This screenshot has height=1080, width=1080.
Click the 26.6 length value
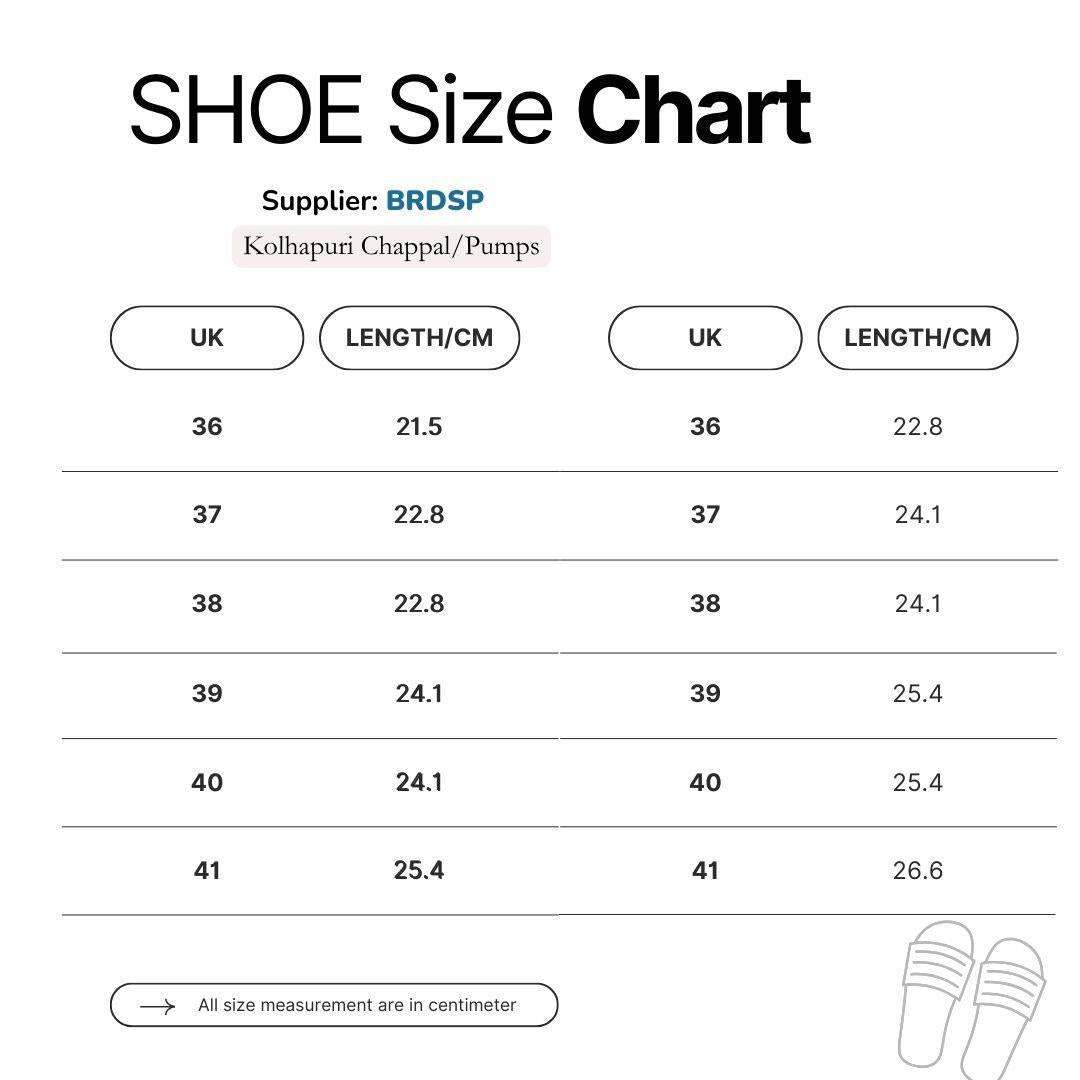pos(918,871)
